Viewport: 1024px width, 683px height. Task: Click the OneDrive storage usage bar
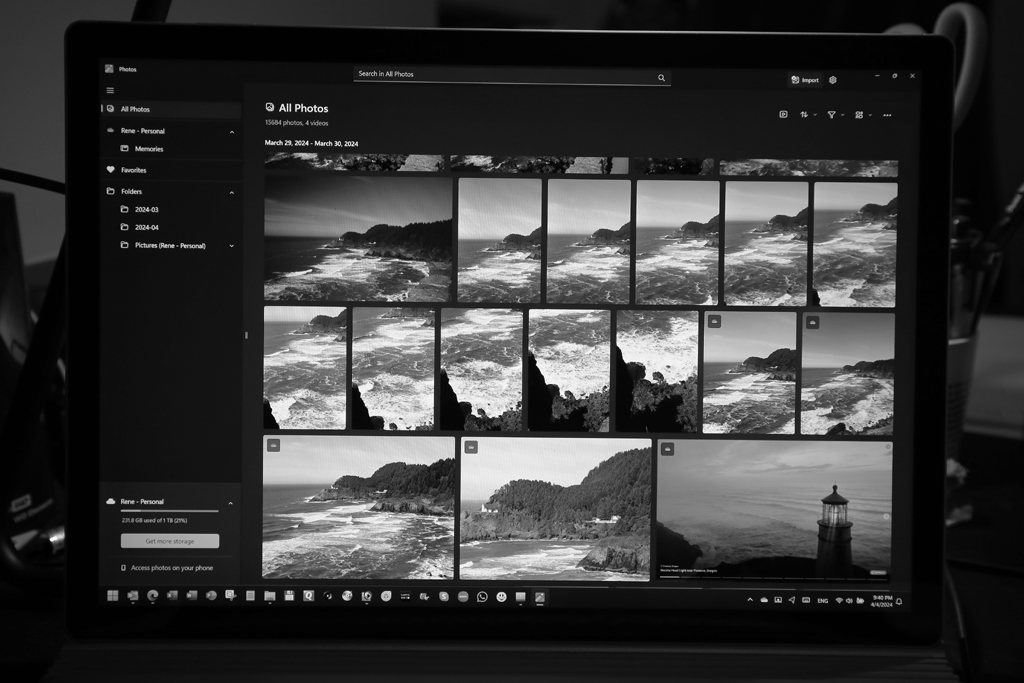[x=170, y=511]
